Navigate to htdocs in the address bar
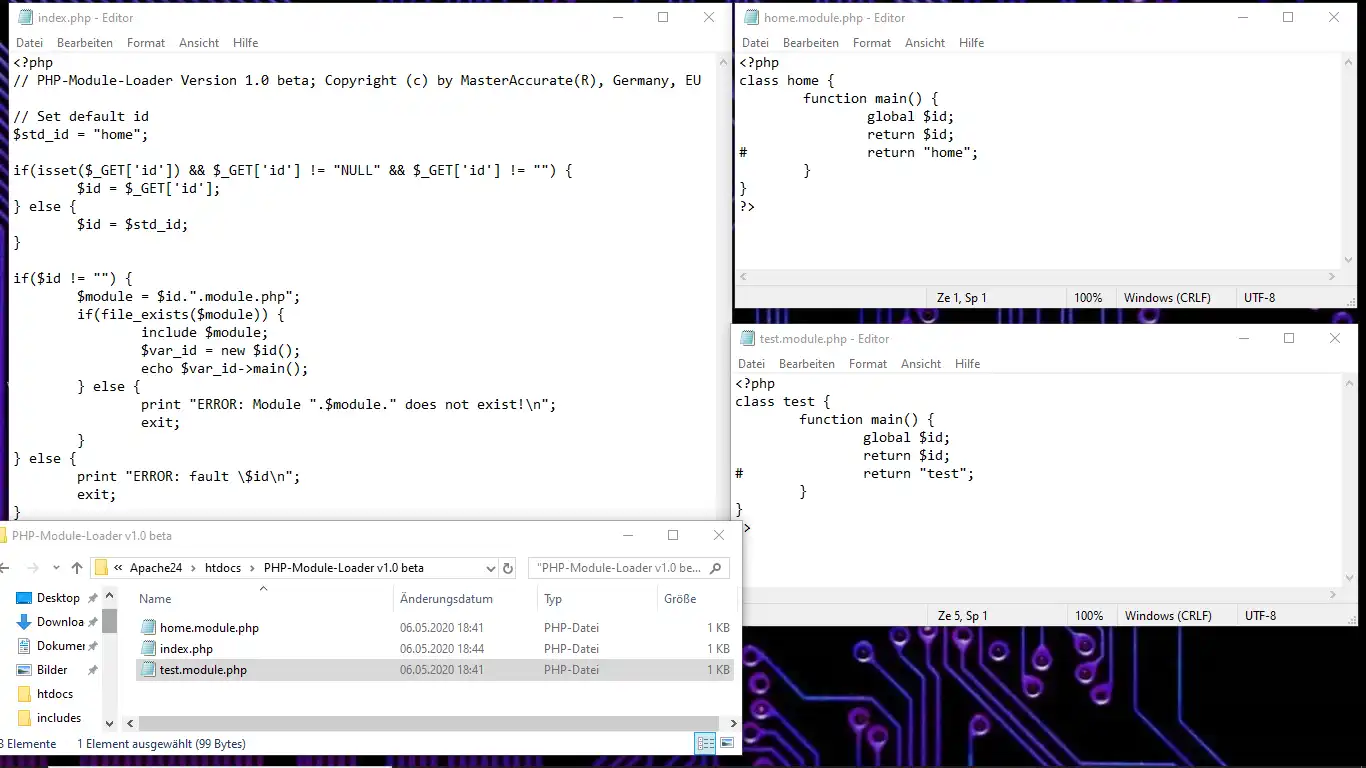The height and width of the screenshot is (768, 1366). click(223, 568)
